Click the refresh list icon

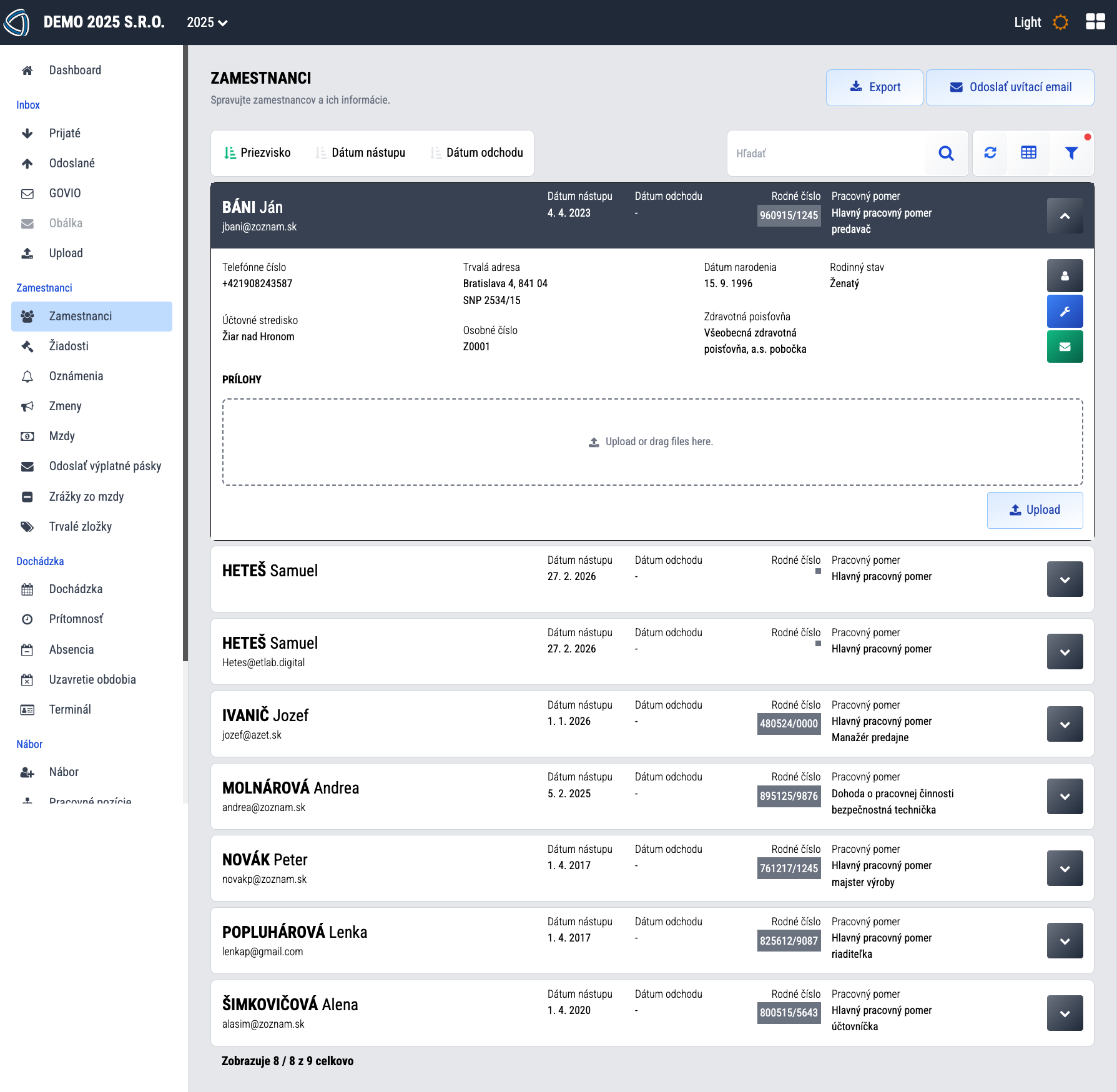coord(990,153)
